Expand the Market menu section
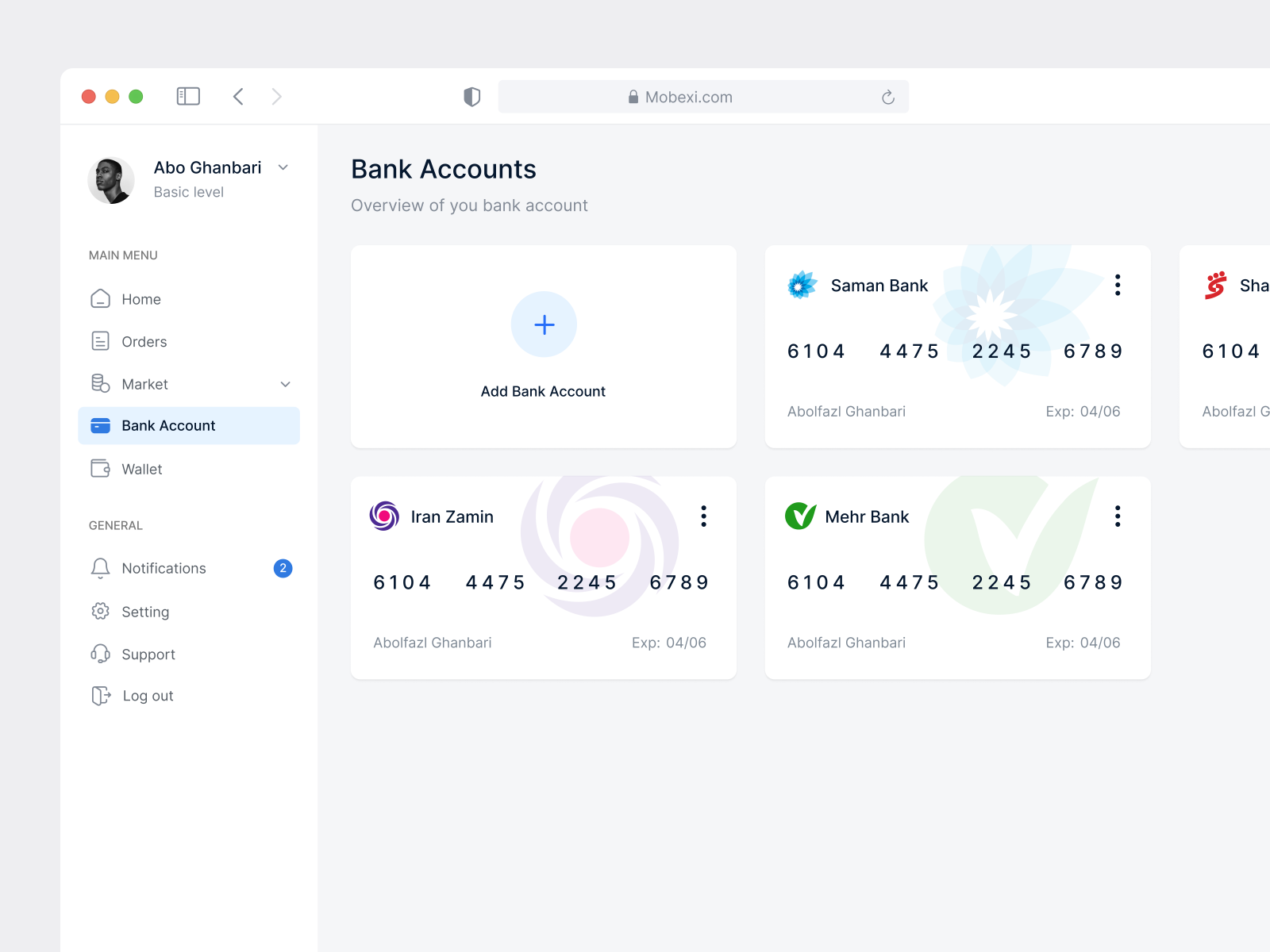 coord(285,384)
